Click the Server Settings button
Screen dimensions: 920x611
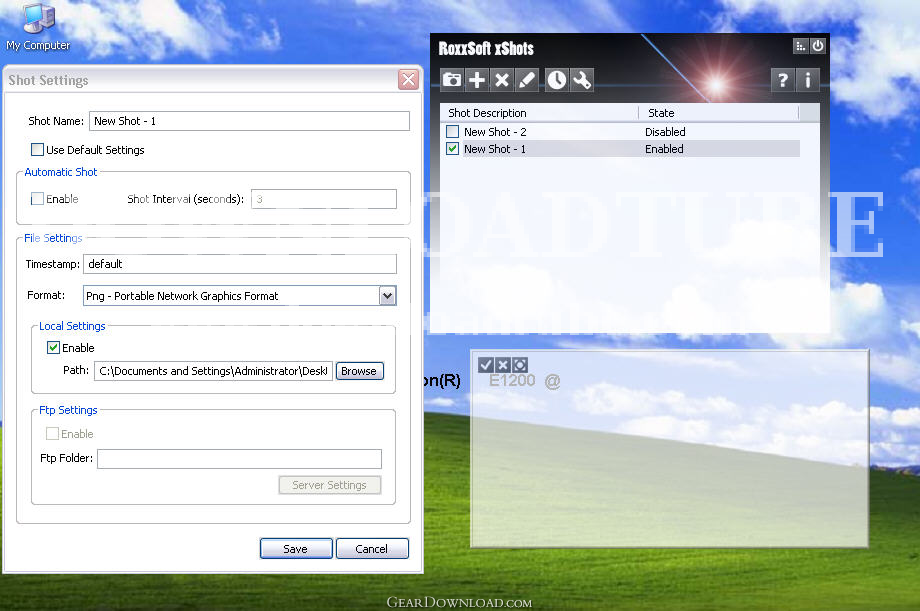point(329,485)
